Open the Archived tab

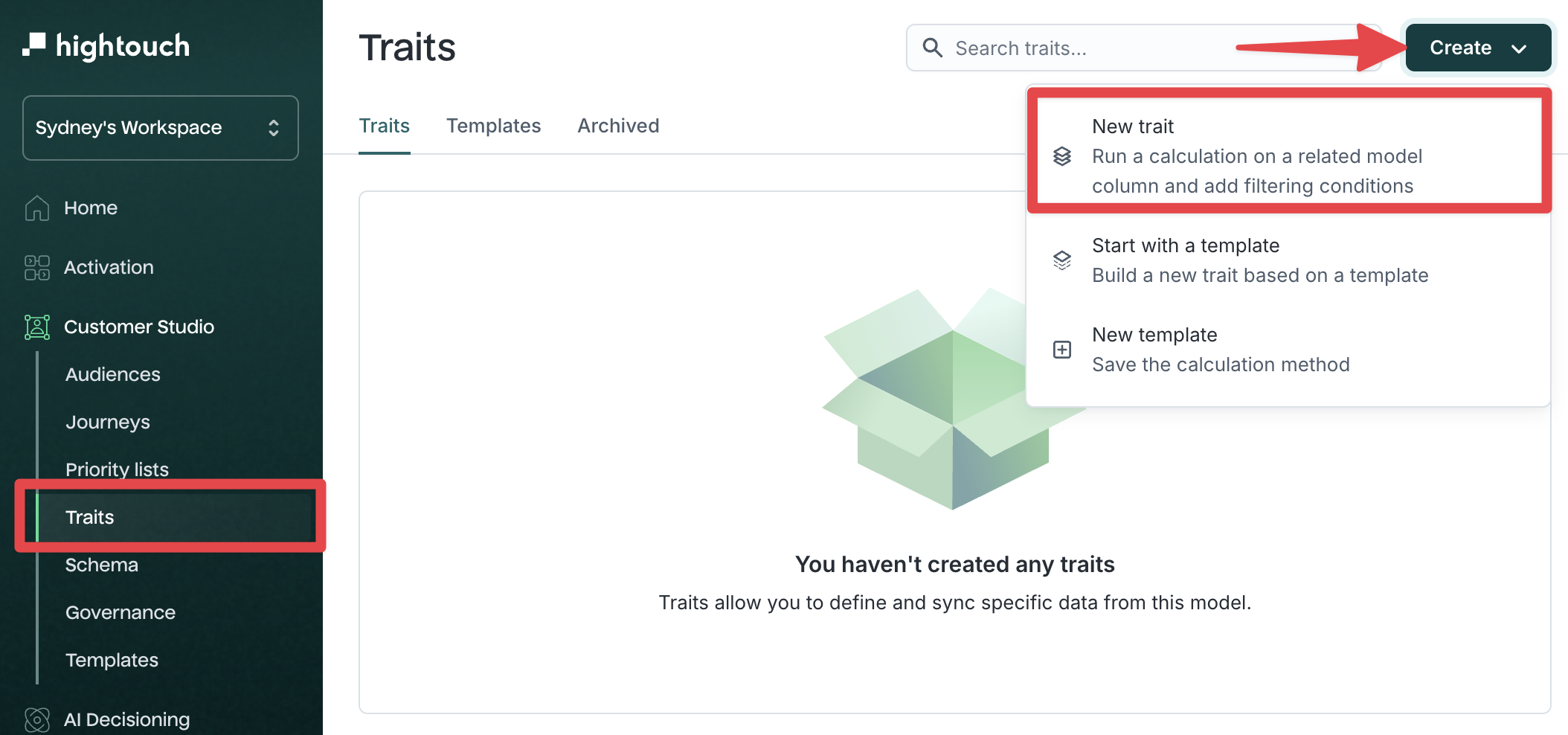618,126
